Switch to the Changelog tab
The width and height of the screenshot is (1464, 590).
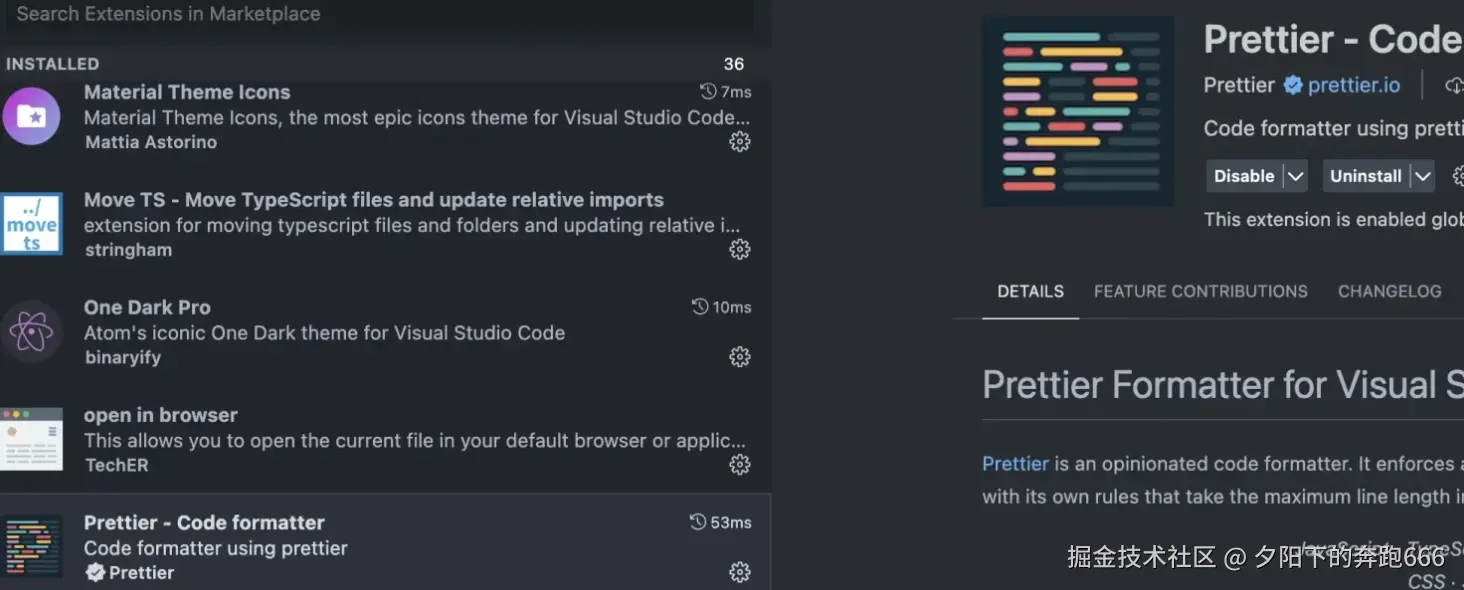(1389, 291)
